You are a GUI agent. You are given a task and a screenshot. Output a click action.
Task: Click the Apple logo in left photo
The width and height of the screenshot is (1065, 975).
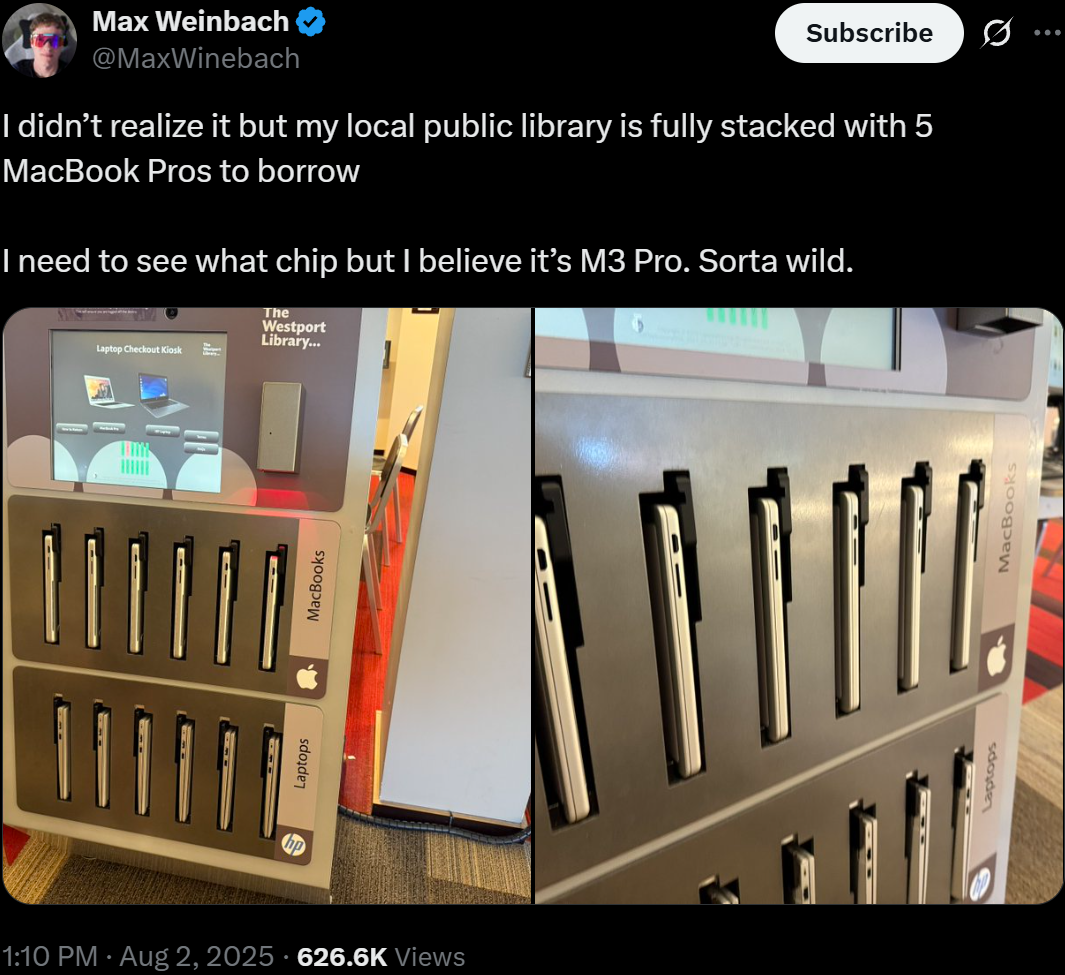[307, 677]
